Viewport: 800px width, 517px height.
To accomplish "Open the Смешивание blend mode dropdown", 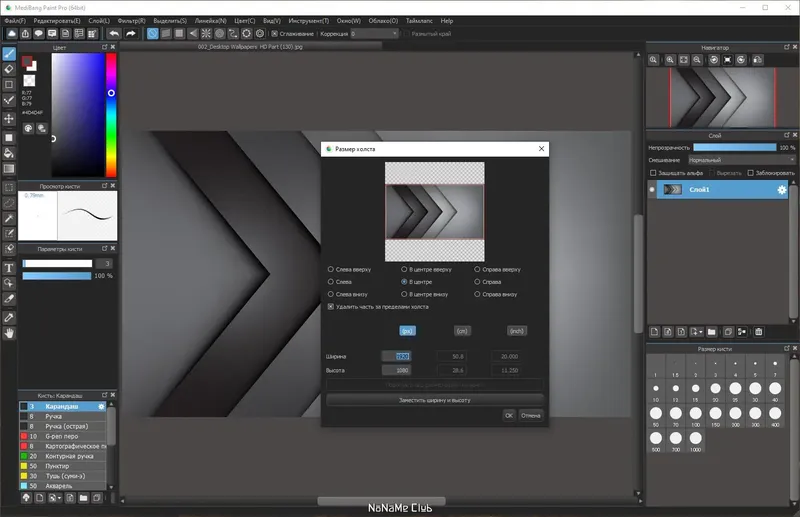I will pyautogui.click(x=741, y=160).
